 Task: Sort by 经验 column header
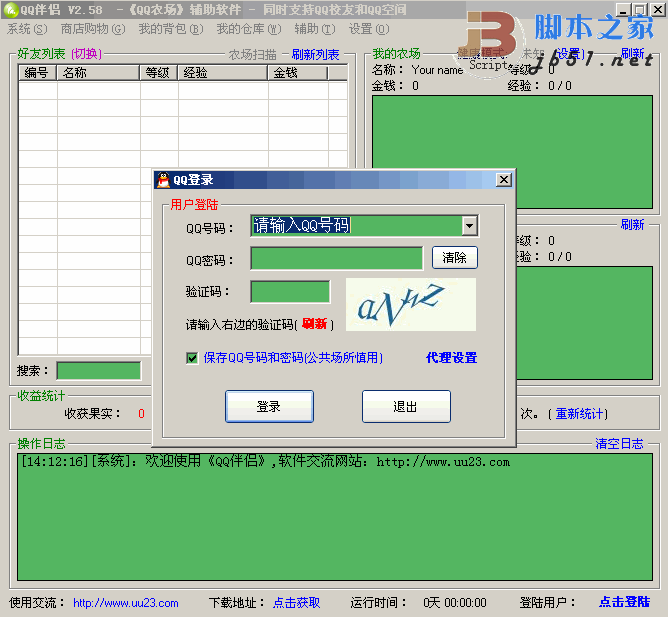tap(222, 73)
